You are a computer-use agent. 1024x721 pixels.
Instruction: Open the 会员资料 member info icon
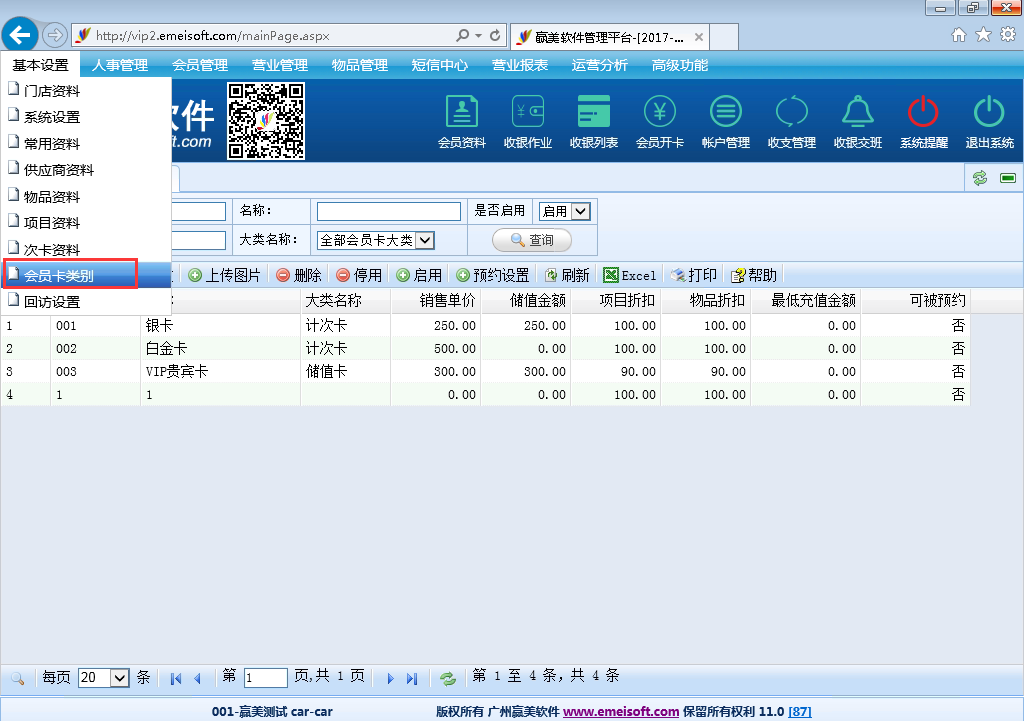coord(461,122)
